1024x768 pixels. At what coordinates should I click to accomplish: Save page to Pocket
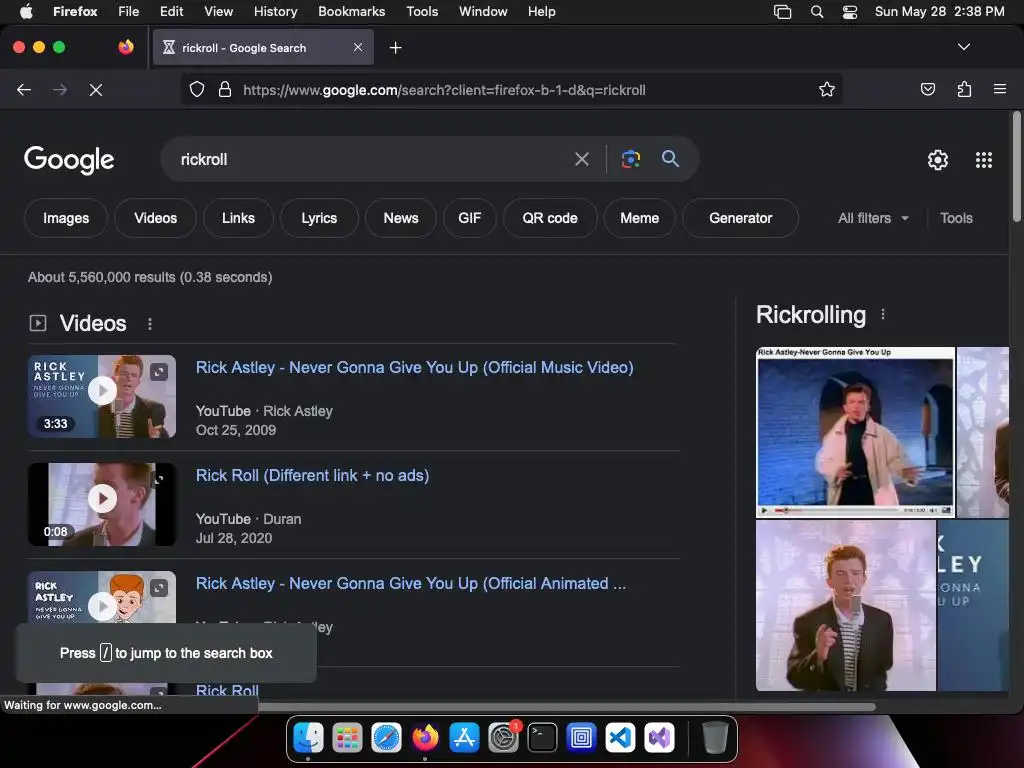(927, 89)
